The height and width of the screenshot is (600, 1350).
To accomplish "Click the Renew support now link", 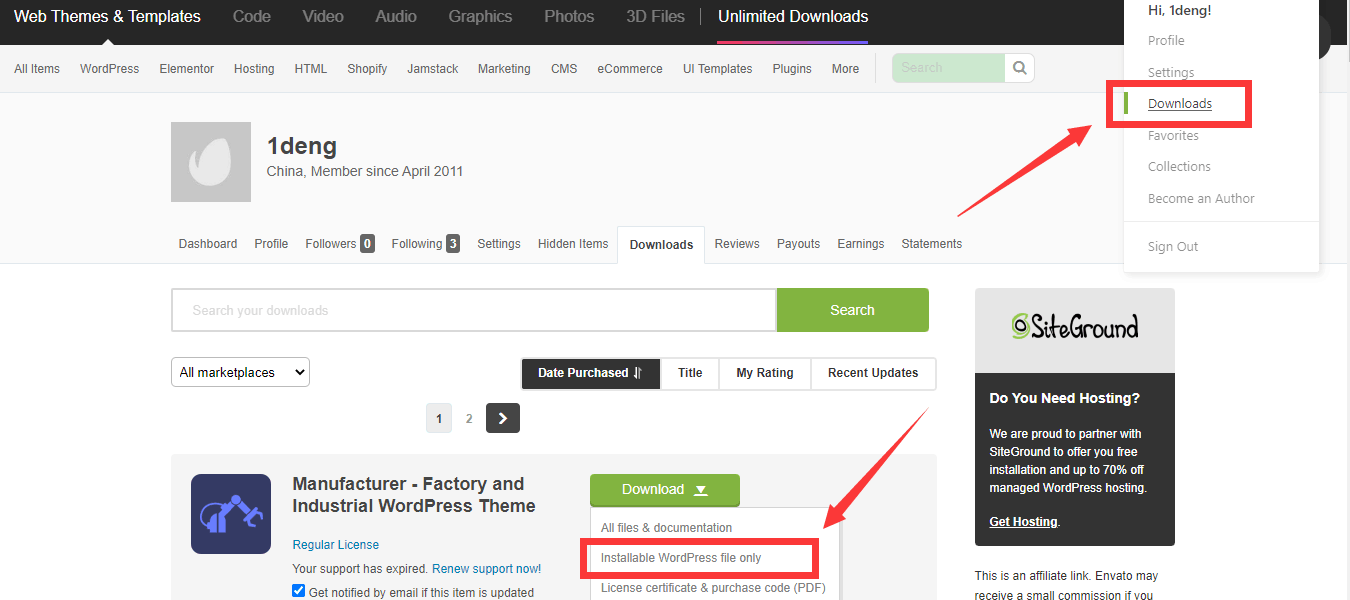I will click(486, 569).
